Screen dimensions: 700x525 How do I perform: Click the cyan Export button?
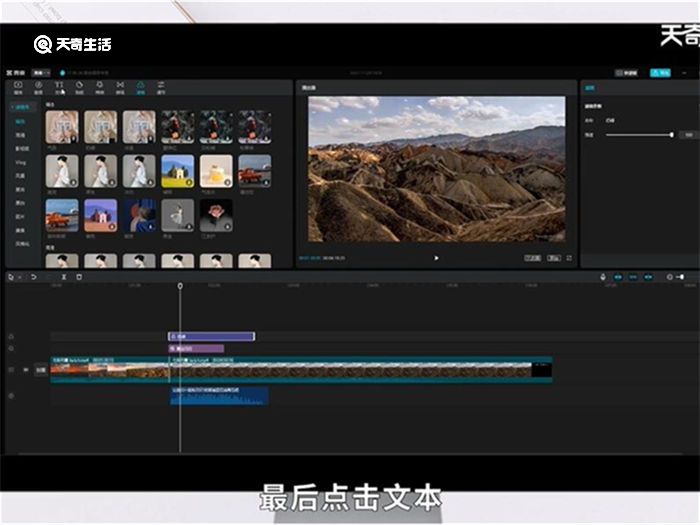pos(660,73)
